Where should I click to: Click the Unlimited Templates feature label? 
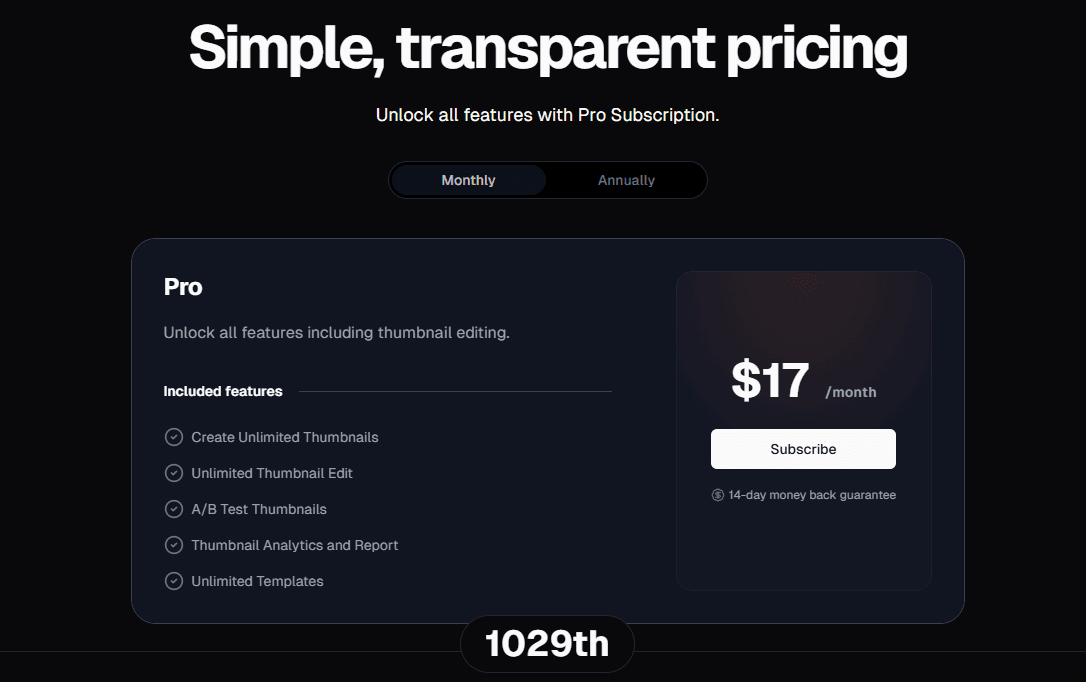tap(257, 581)
